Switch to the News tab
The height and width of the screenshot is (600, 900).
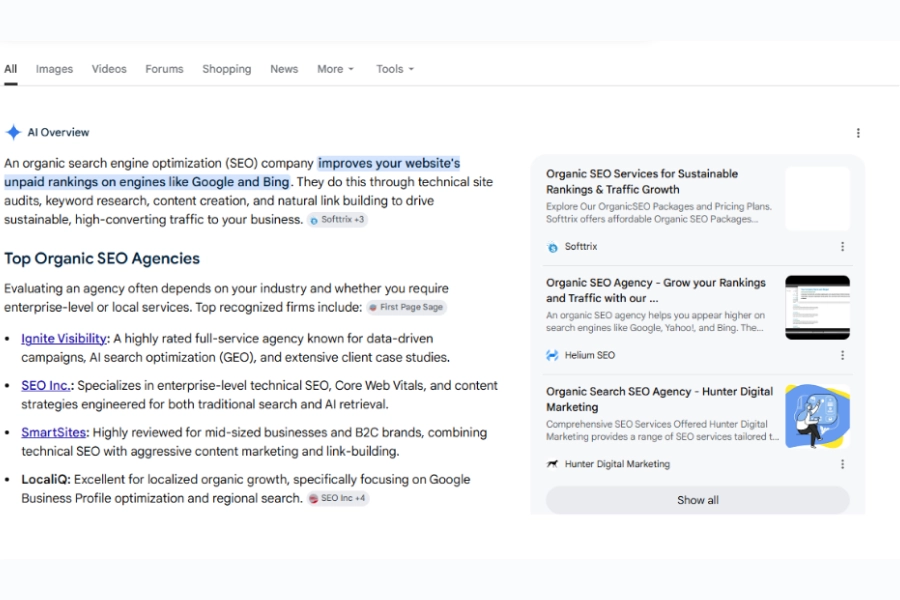click(x=284, y=69)
